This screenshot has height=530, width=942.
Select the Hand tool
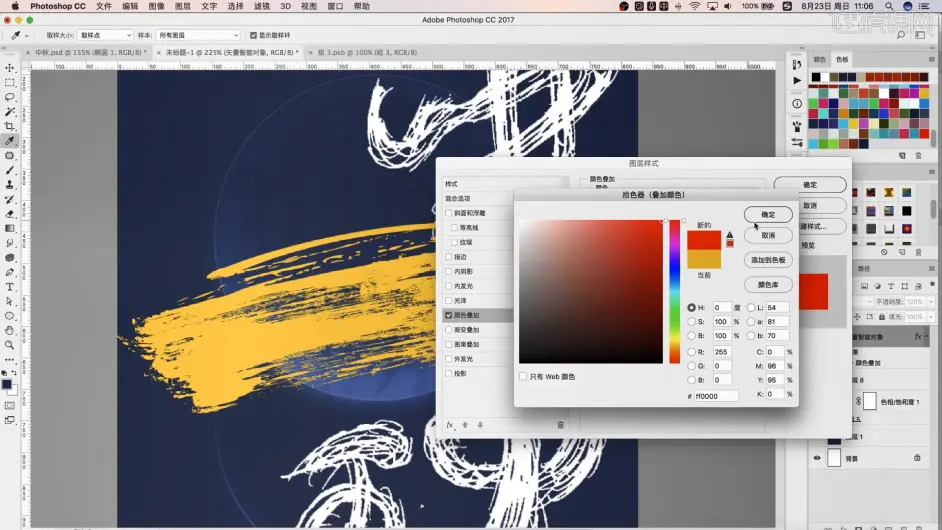point(10,330)
